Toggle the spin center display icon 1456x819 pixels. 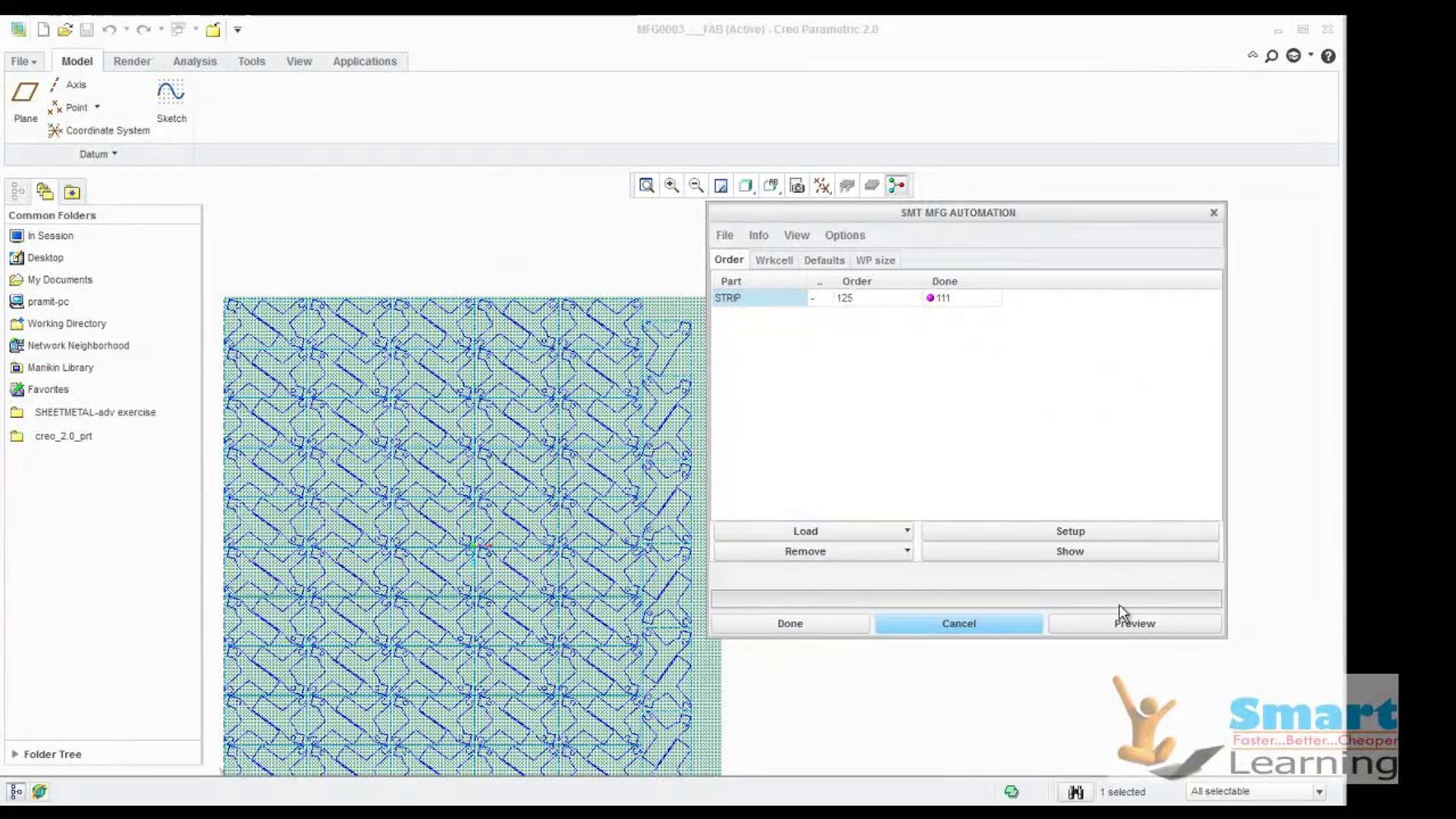(x=896, y=186)
